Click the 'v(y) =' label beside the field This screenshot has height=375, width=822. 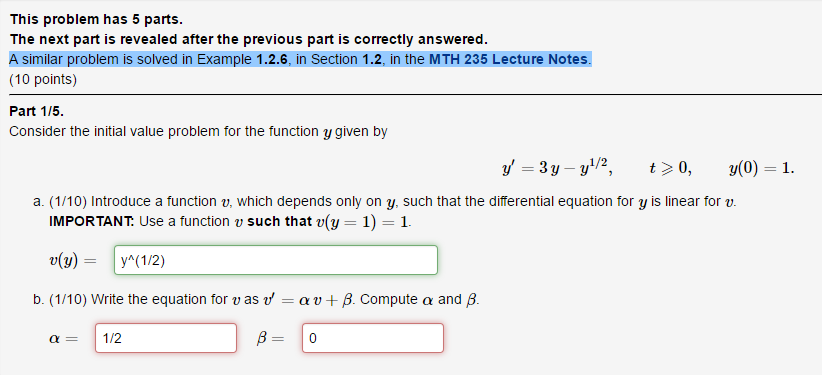(72, 261)
